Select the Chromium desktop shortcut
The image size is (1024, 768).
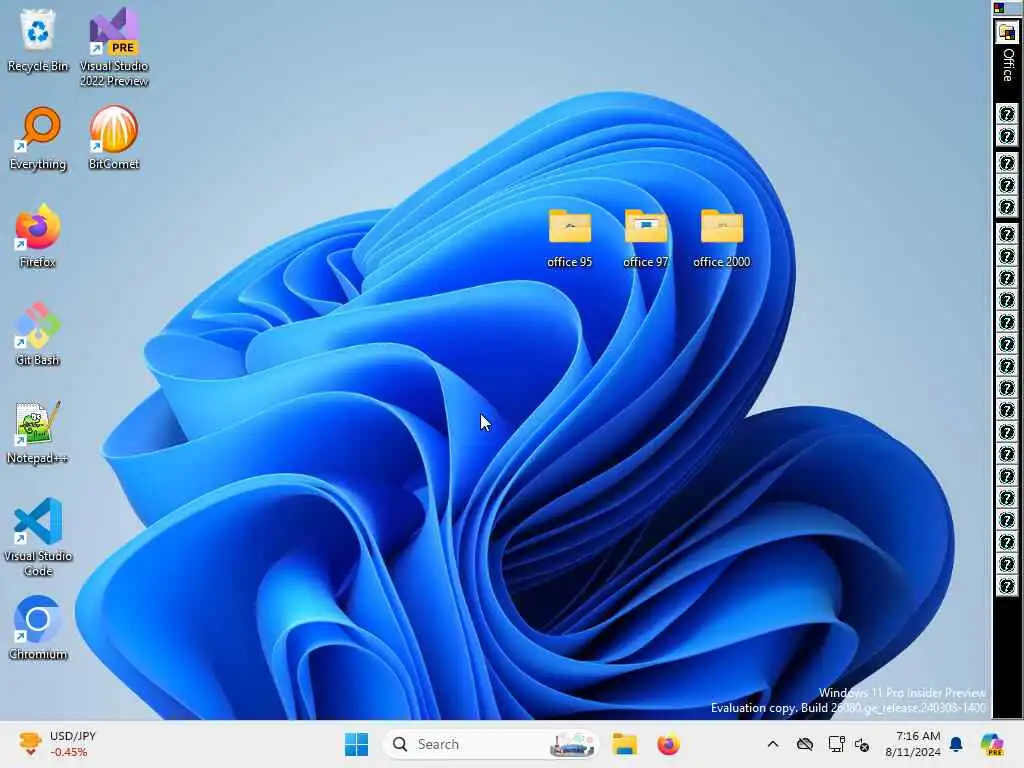[38, 628]
